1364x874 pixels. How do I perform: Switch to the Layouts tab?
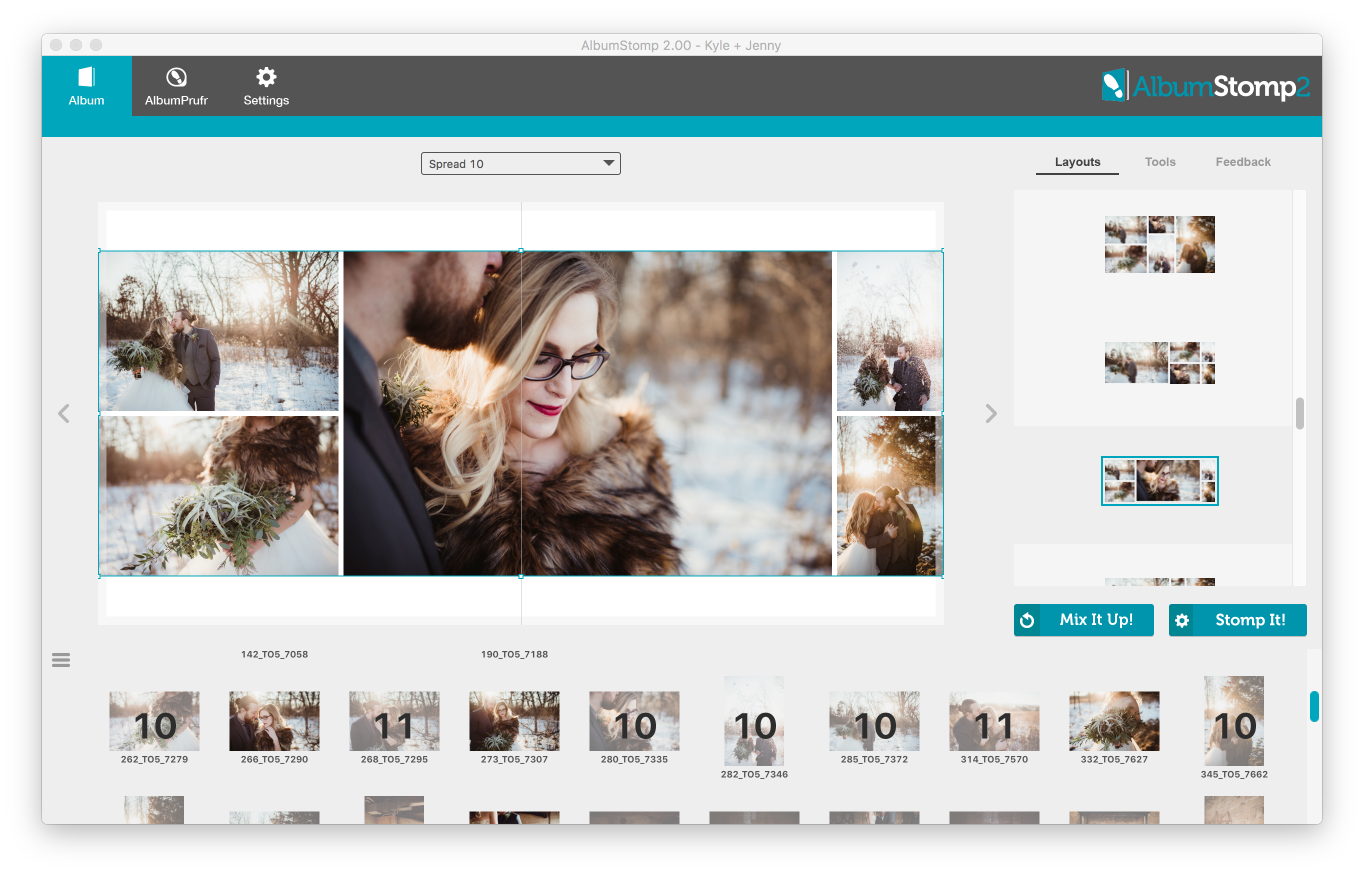tap(1077, 162)
